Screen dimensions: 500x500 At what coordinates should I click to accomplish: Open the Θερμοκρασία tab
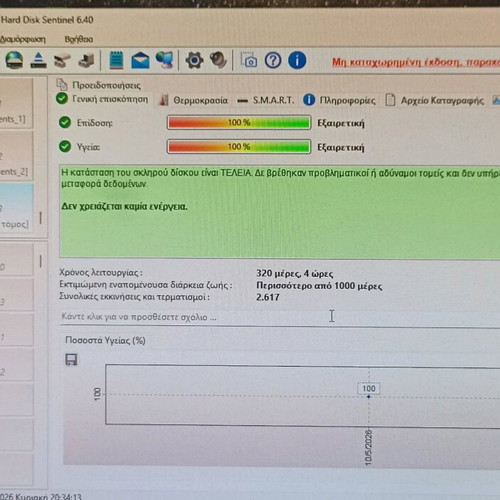[x=194, y=100]
